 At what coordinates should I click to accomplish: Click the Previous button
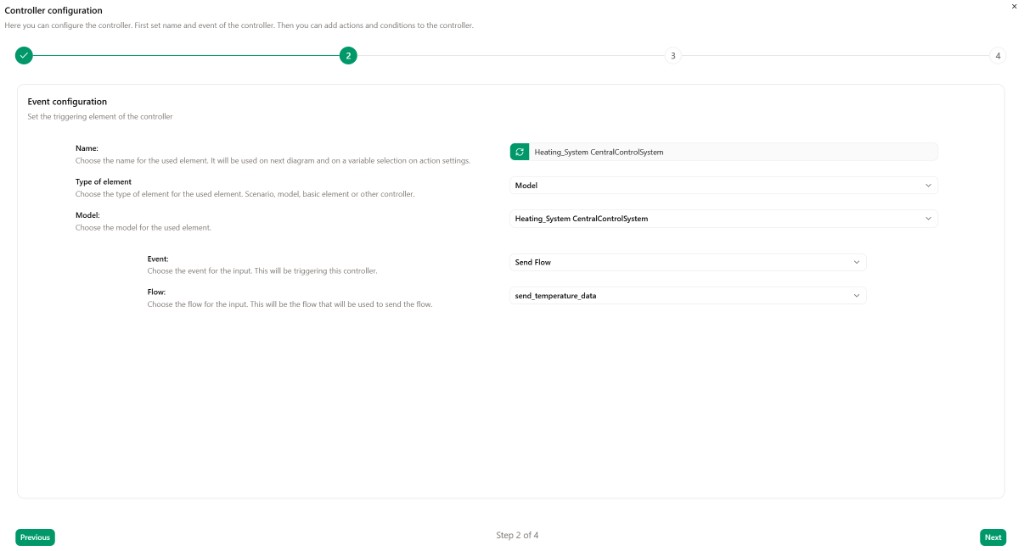35,537
